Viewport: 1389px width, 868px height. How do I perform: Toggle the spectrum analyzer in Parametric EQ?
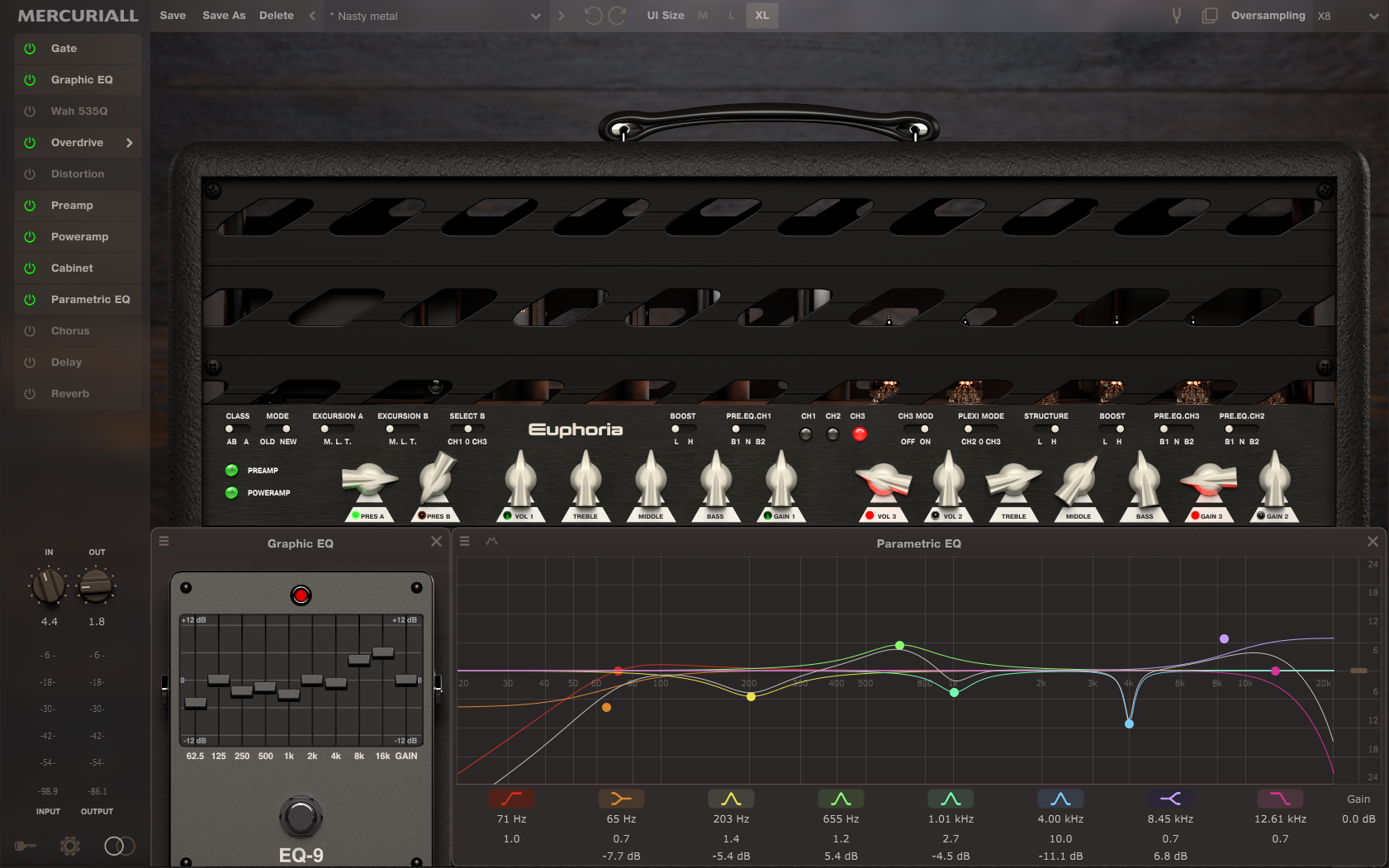[491, 541]
